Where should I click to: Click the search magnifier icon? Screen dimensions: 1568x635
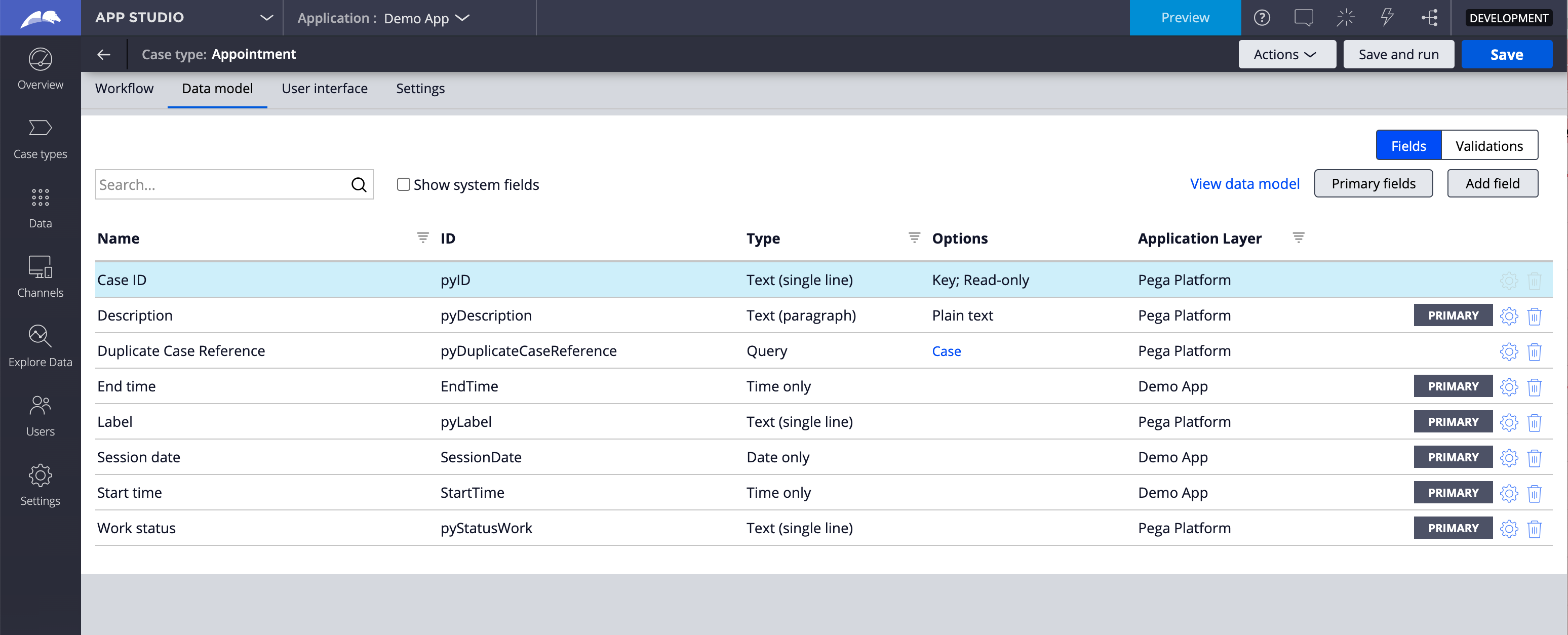(x=359, y=184)
